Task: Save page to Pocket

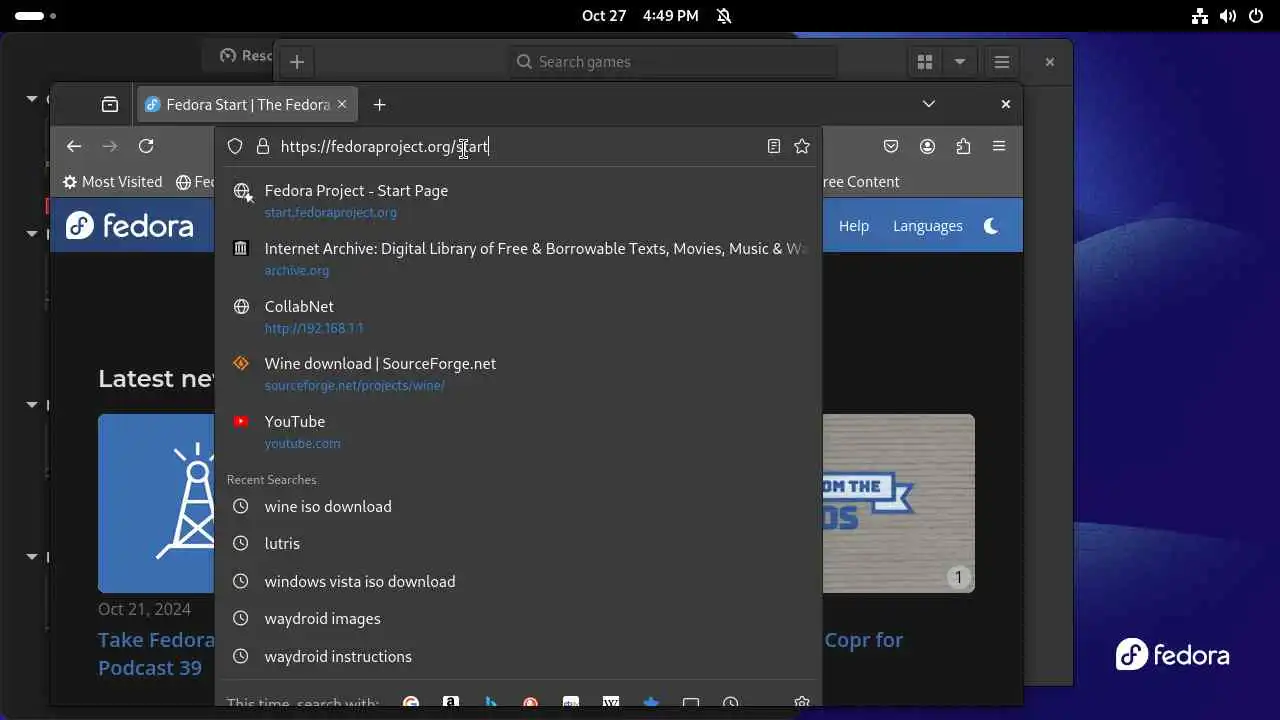Action: pyautogui.click(x=891, y=146)
